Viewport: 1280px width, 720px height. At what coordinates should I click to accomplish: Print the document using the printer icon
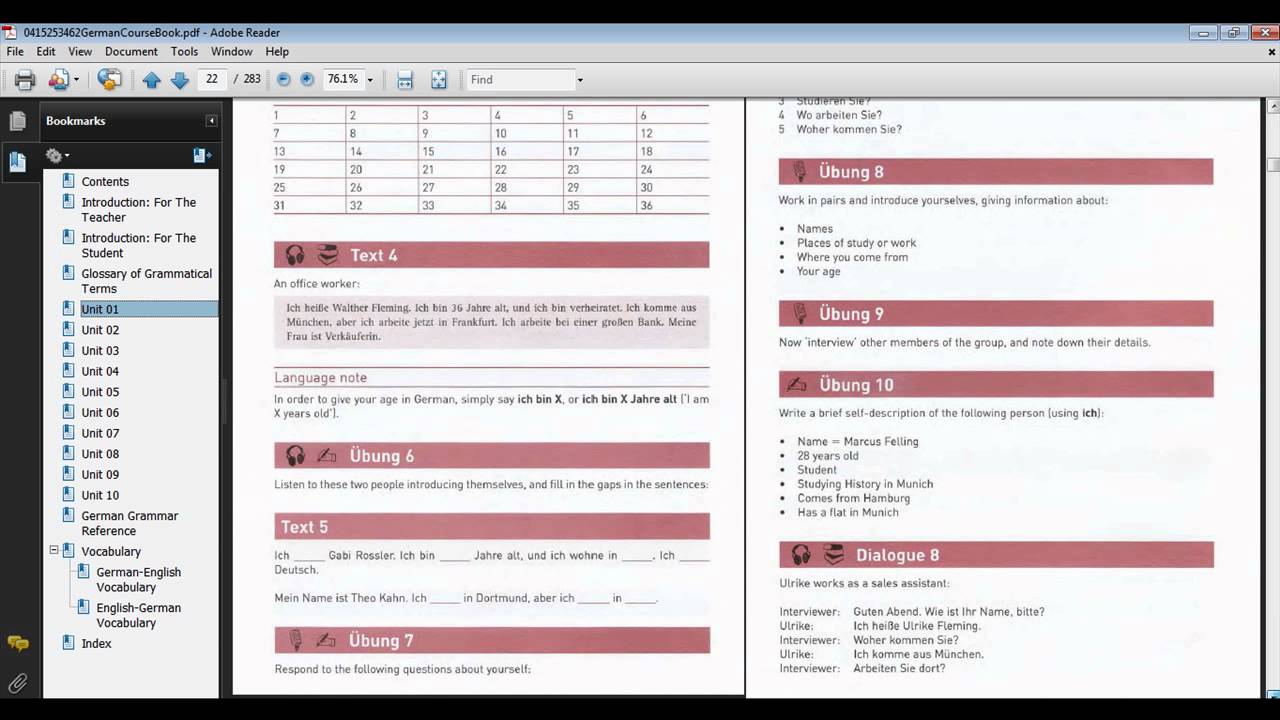[25, 80]
